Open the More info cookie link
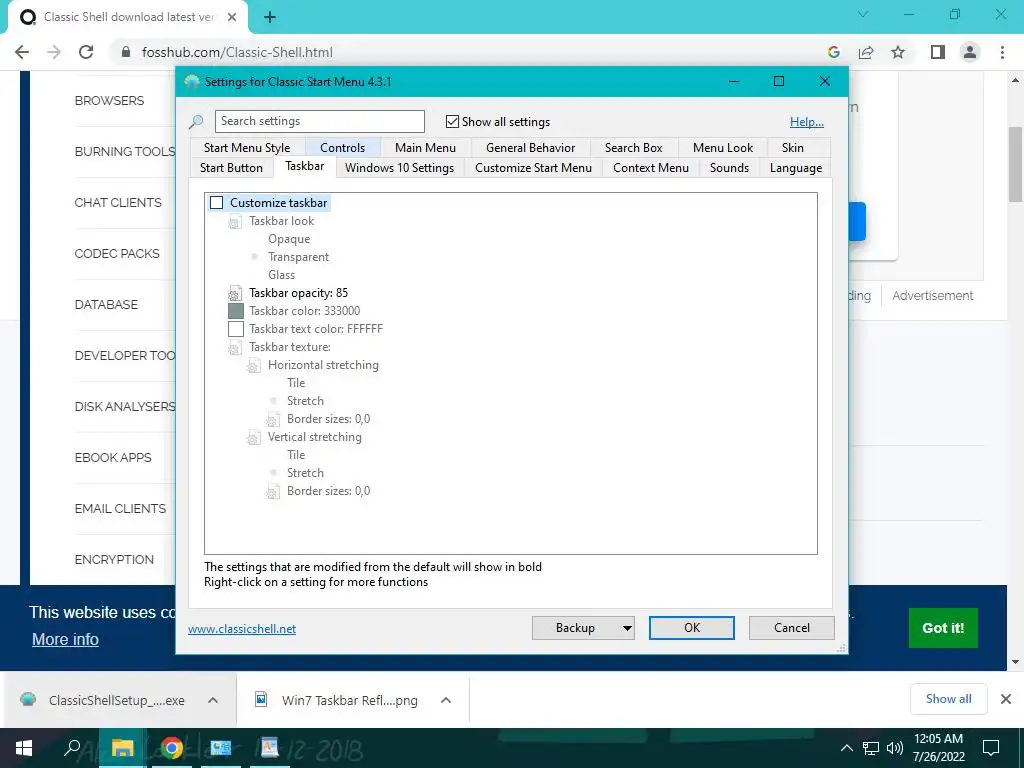 (65, 639)
